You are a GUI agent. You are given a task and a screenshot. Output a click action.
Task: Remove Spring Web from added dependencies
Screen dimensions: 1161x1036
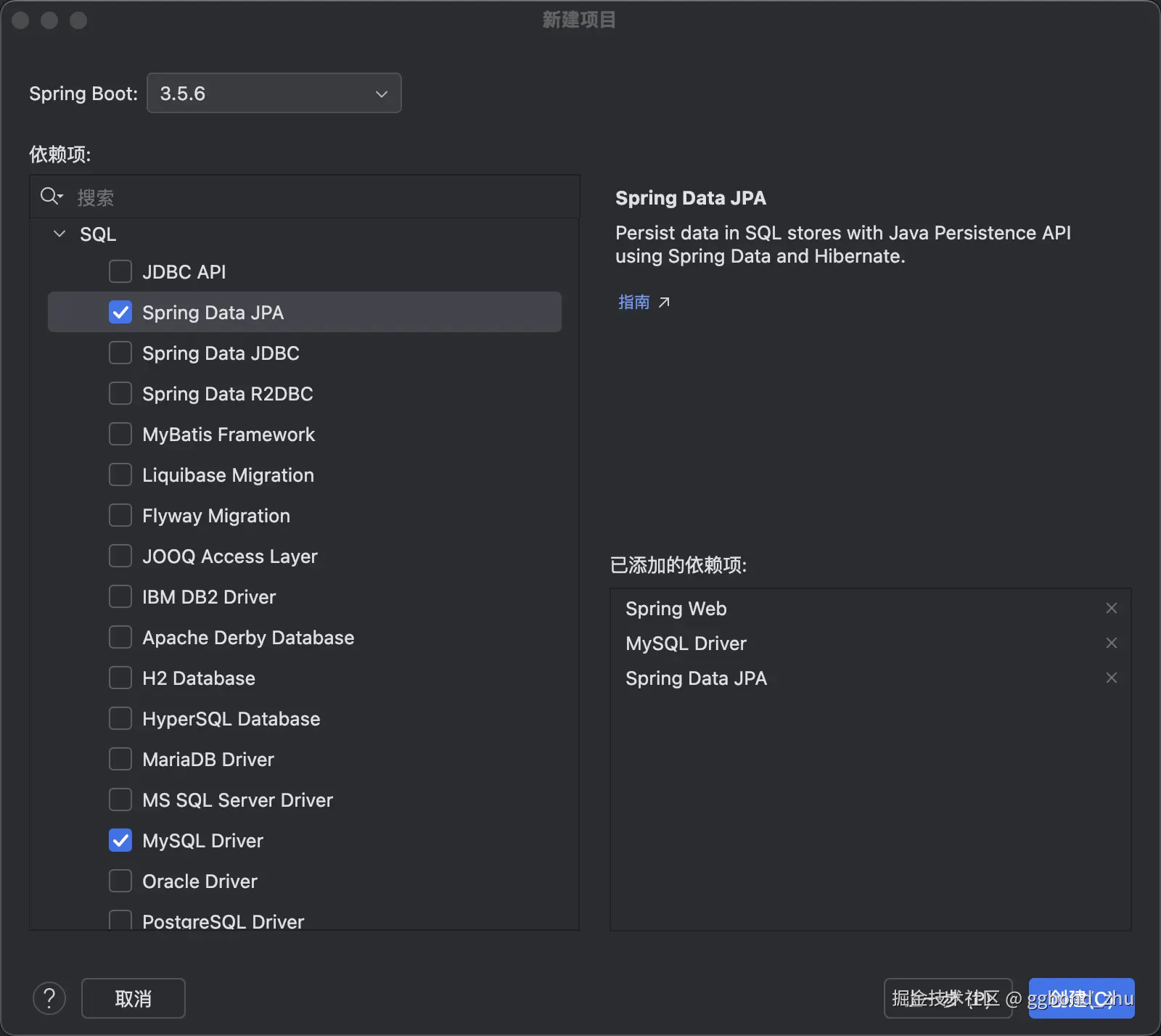click(x=1111, y=608)
